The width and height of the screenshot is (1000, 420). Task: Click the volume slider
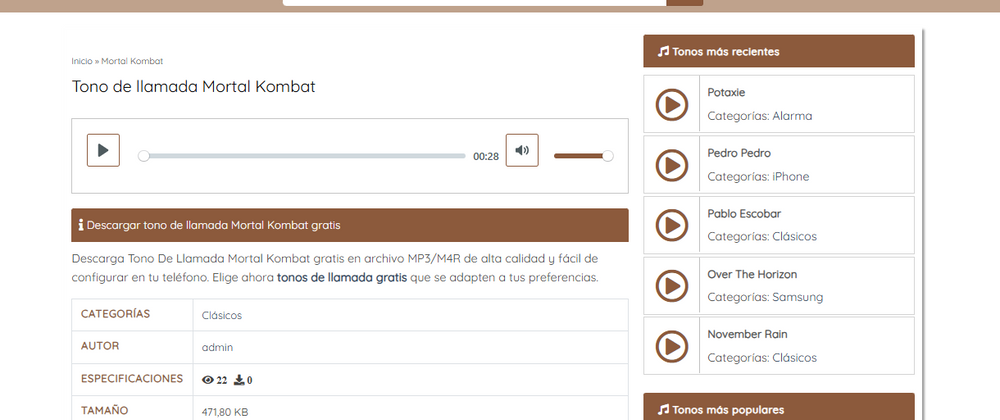(584, 156)
